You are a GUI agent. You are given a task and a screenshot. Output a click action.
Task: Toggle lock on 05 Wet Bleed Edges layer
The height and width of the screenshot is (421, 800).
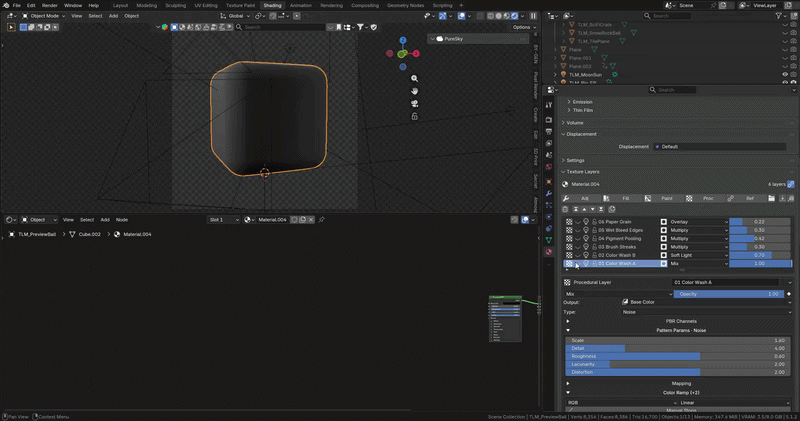click(x=594, y=230)
